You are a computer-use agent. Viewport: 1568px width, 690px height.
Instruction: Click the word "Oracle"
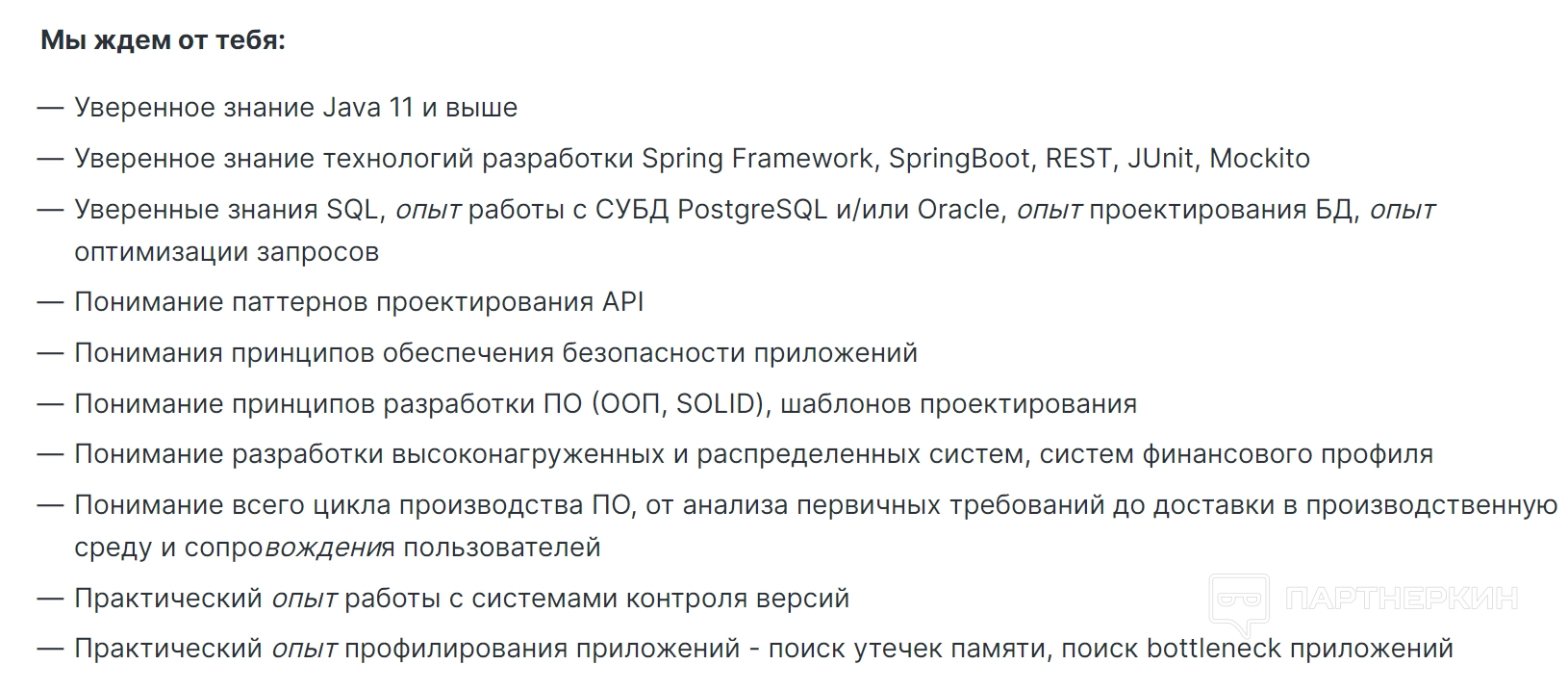(x=958, y=209)
